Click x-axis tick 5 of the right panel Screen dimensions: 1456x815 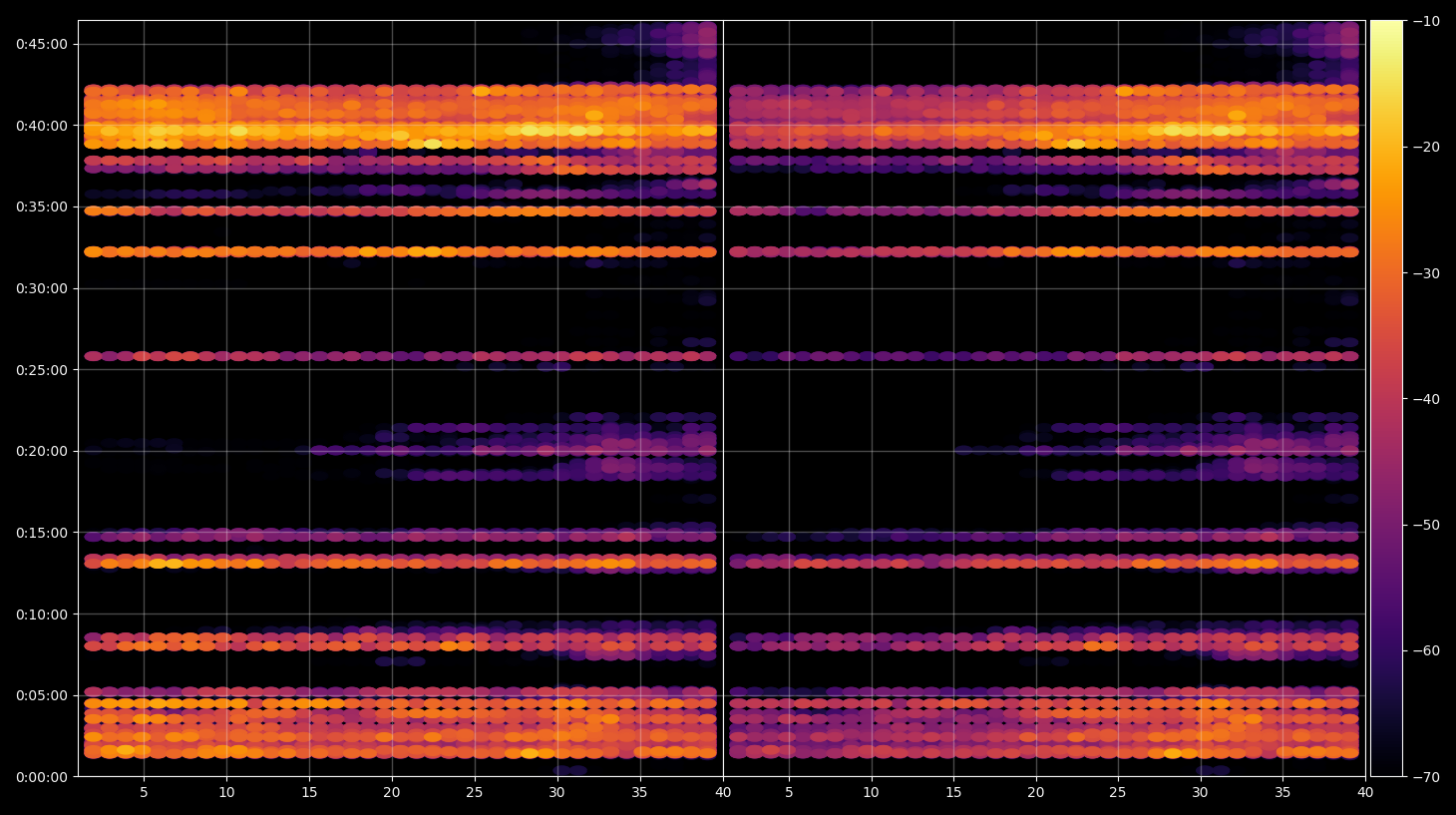789,793
